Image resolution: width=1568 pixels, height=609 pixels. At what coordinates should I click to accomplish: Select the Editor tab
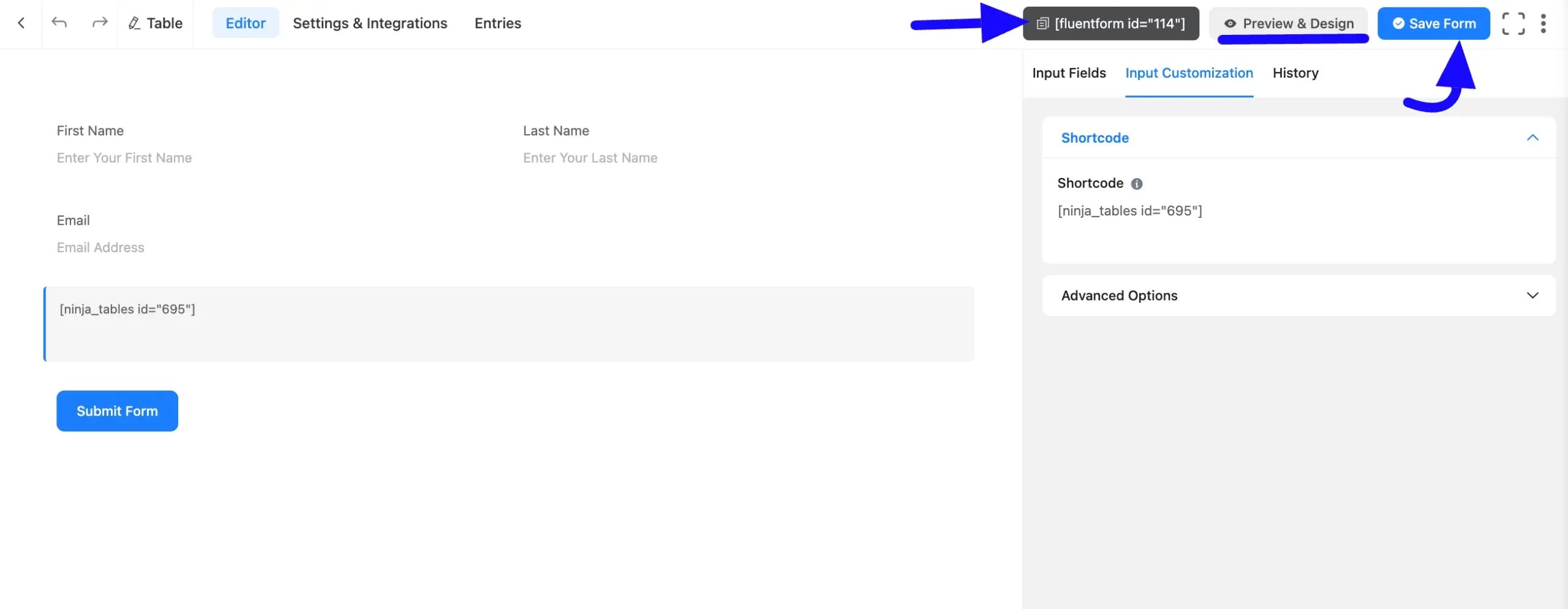pyautogui.click(x=246, y=23)
